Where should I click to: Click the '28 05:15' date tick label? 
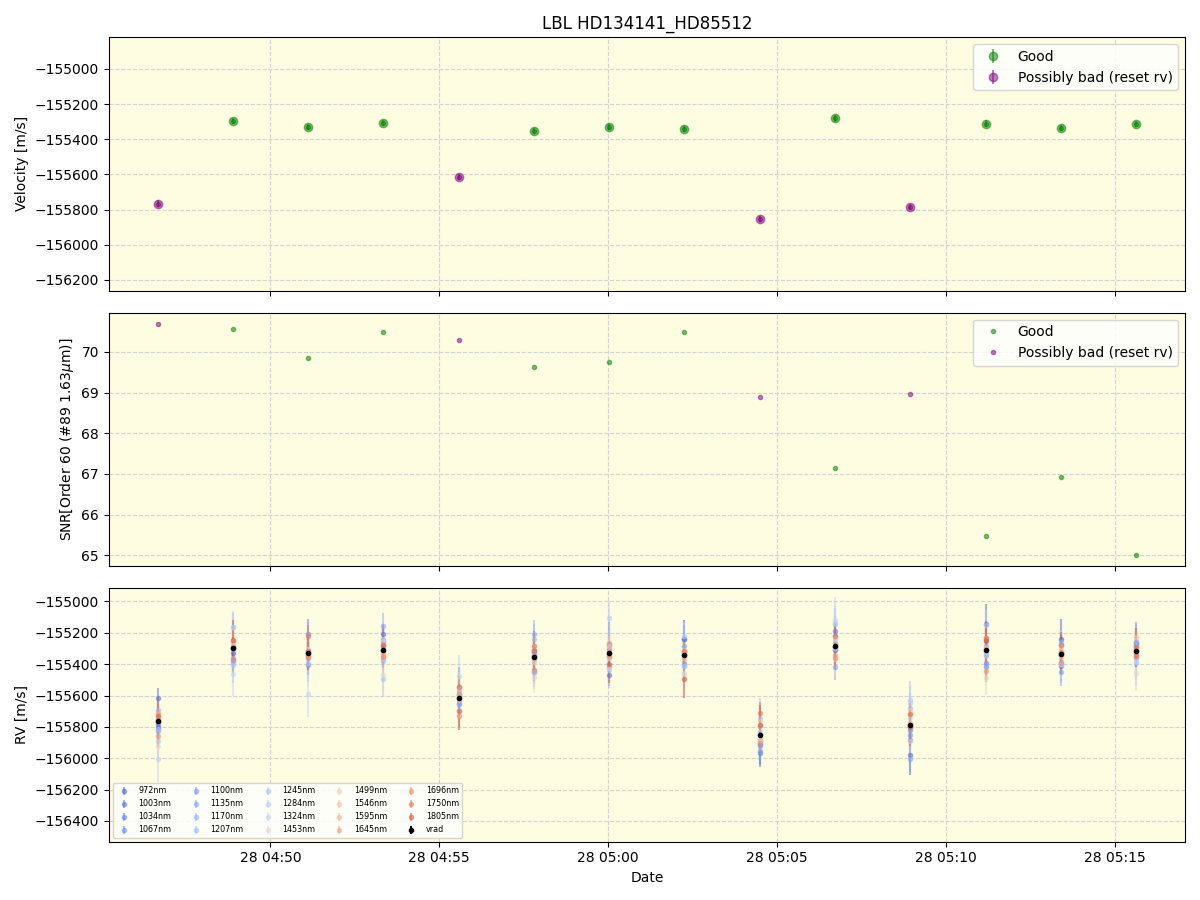(1115, 857)
